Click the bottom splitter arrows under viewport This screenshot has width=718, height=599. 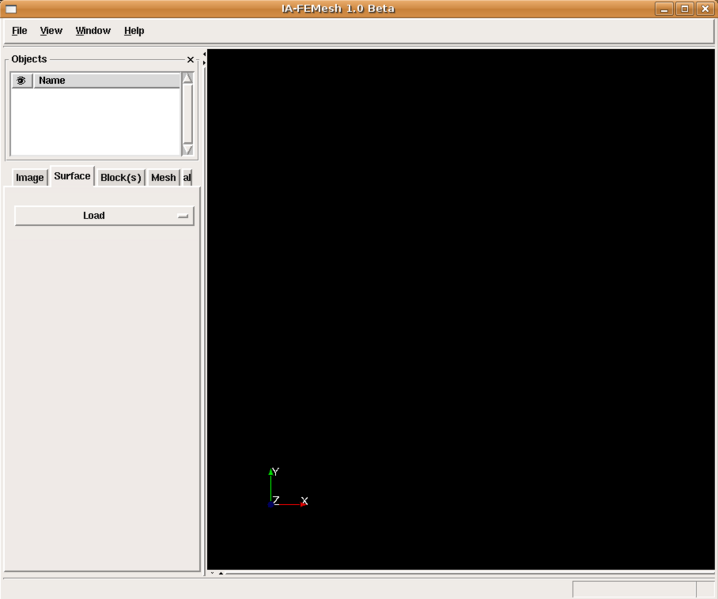pos(216,574)
